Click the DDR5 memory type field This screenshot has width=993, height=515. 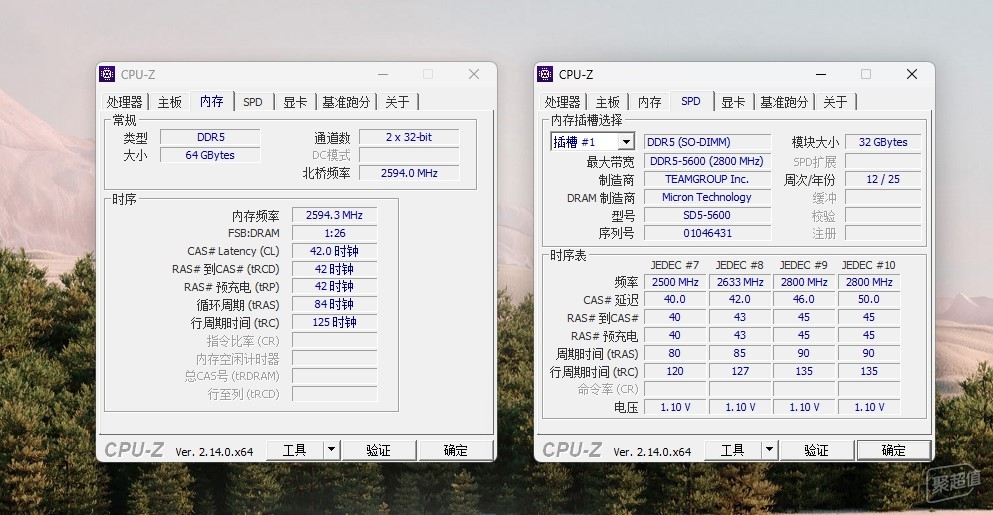210,137
